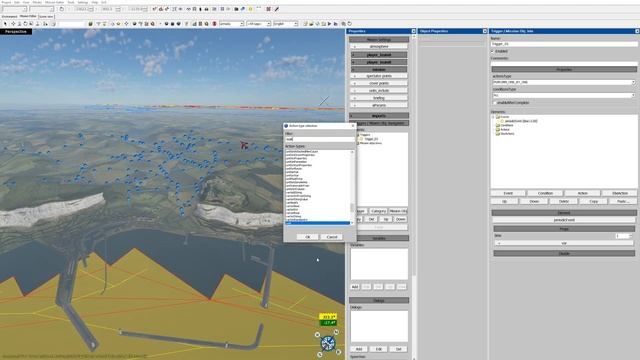The image size is (640, 360).
Task: Click the Condition button in trigger panel
Action: [545, 193]
